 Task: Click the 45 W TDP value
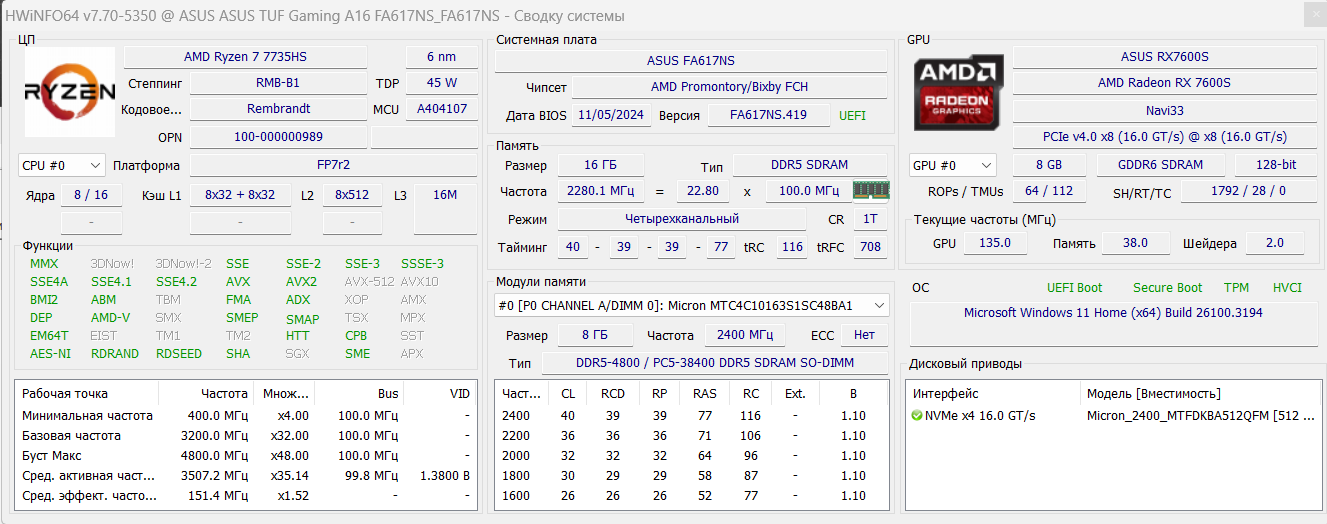(x=441, y=83)
